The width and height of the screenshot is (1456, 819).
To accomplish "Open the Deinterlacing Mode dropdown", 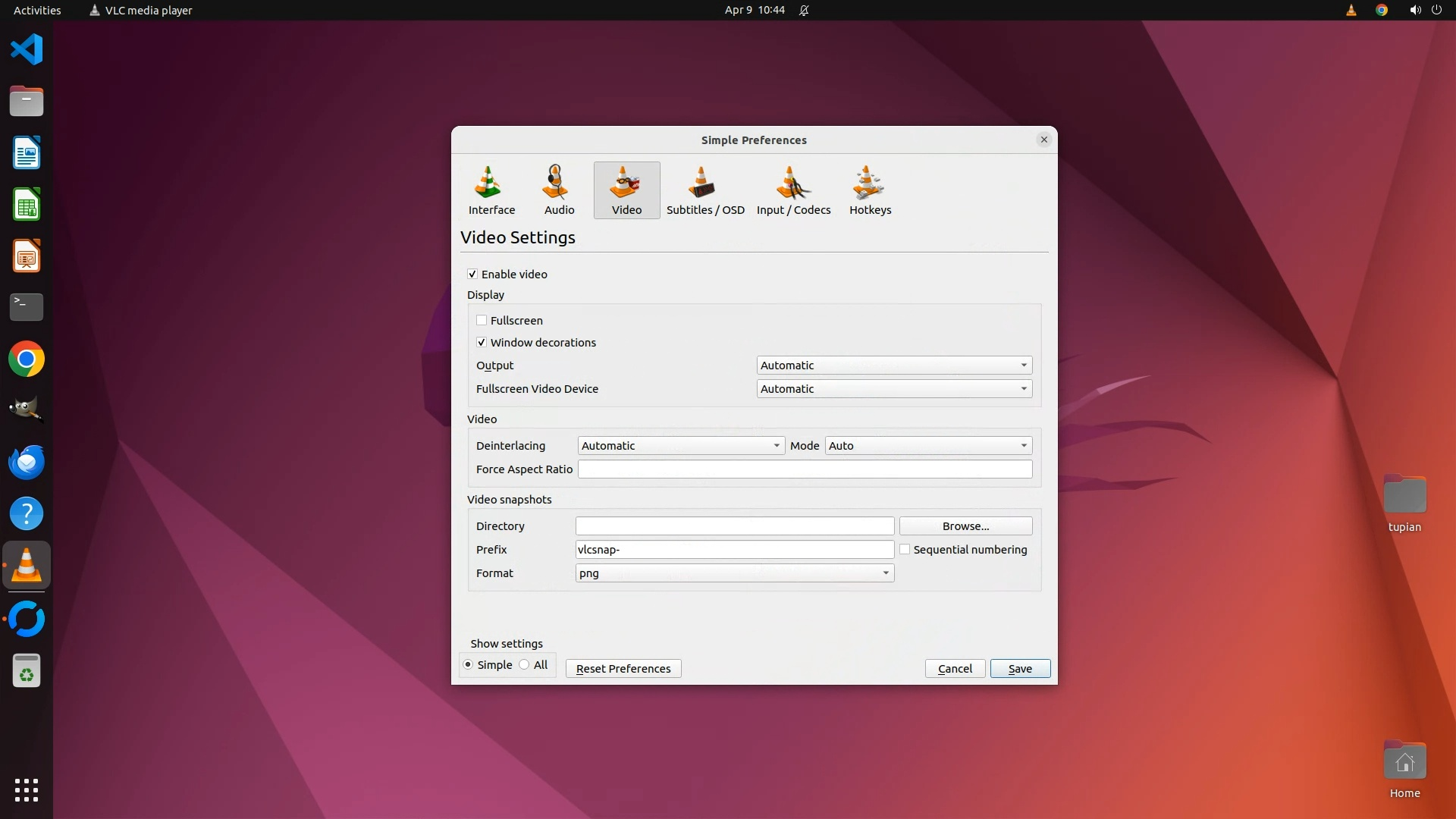I will pos(927,446).
